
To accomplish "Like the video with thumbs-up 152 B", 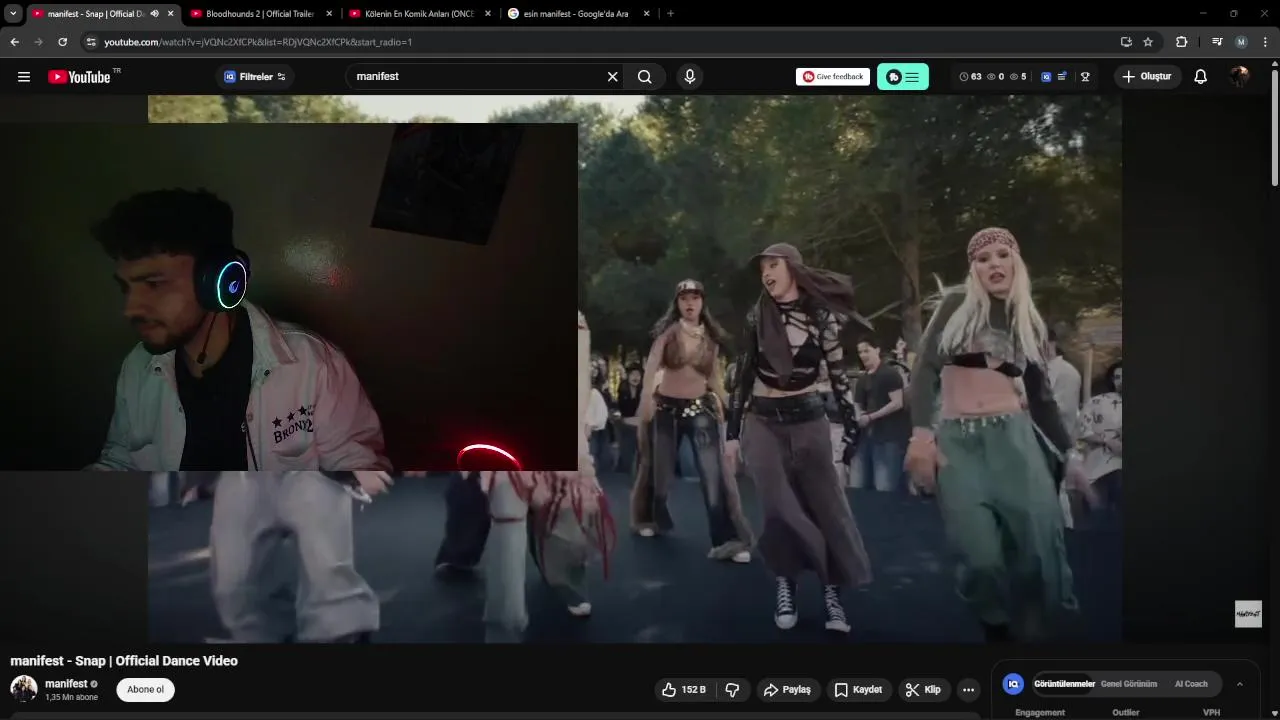I will pyautogui.click(x=684, y=690).
